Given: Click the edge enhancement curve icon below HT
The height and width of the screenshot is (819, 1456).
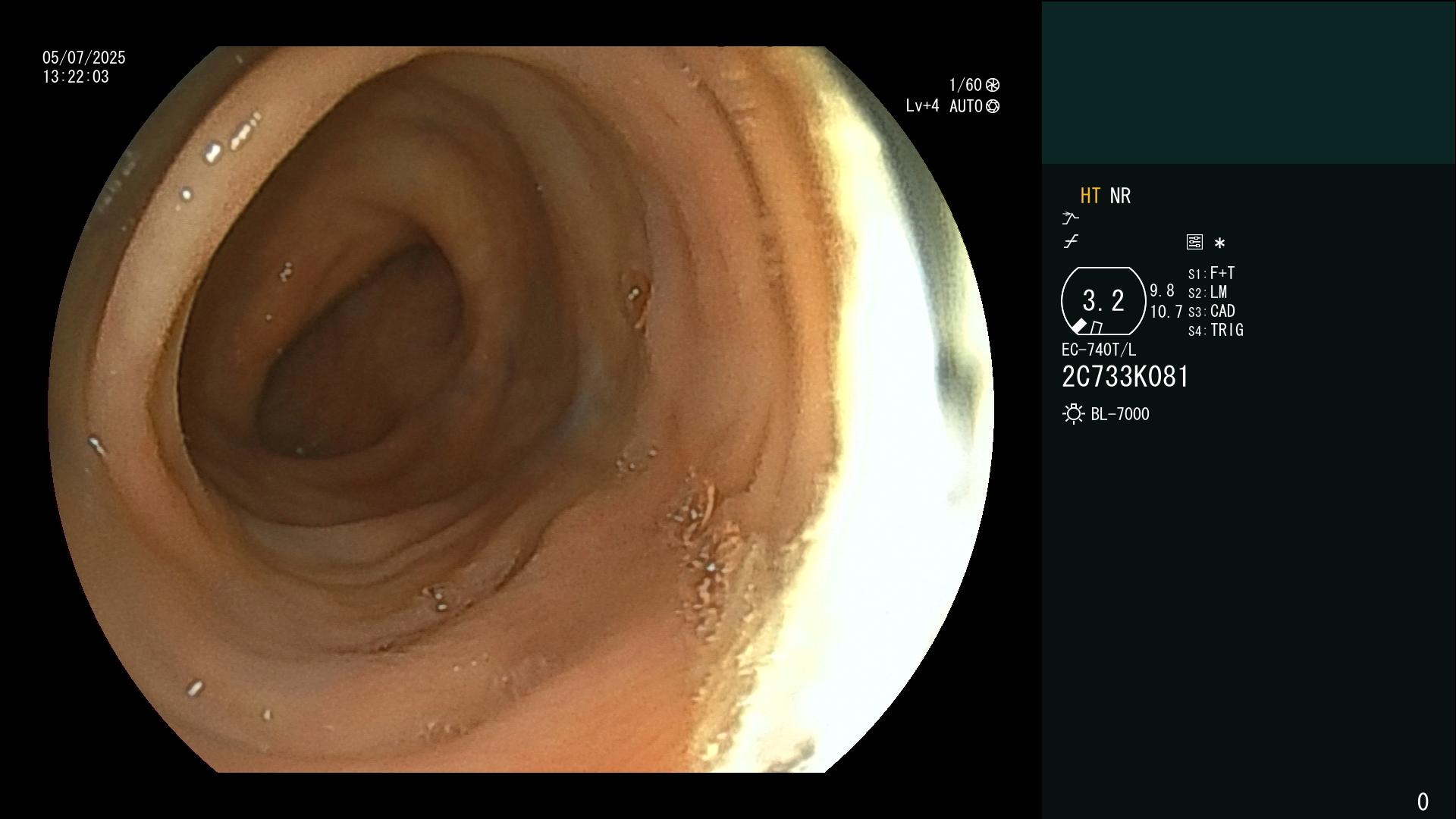Looking at the screenshot, I should pos(1070,218).
